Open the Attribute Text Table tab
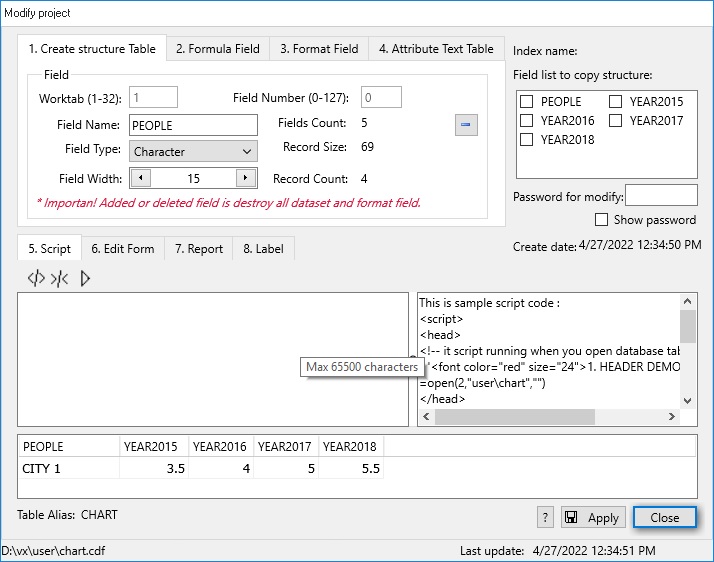 [436, 49]
